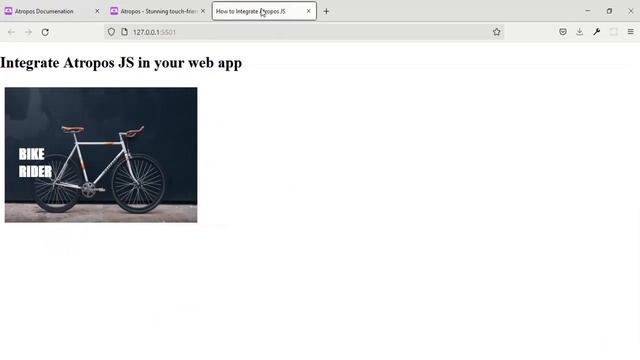Switch to the Atropos - Stunning touch-friendly tab
This screenshot has height=360, width=640.
158,11
